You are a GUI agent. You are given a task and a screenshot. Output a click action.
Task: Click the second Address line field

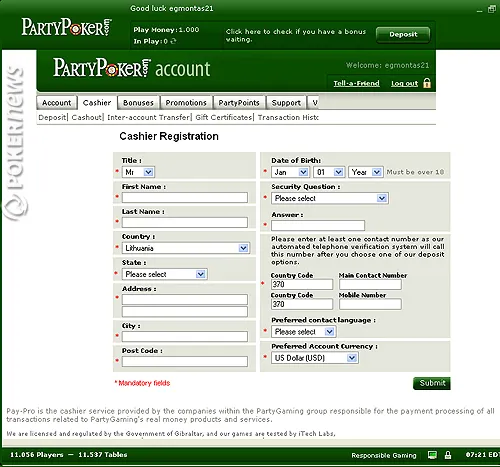(185, 312)
